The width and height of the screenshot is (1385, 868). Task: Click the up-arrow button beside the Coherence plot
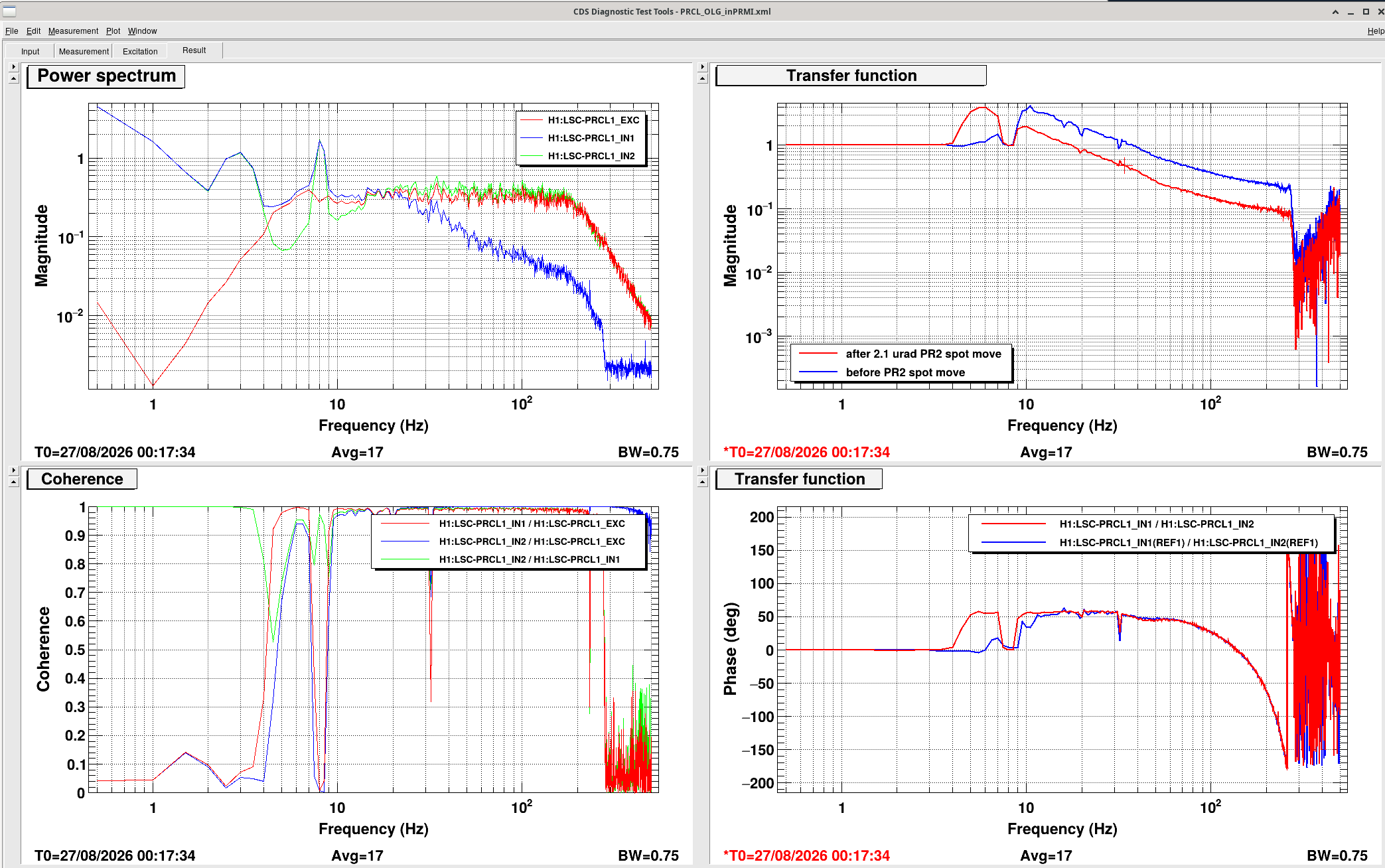pyautogui.click(x=13, y=482)
